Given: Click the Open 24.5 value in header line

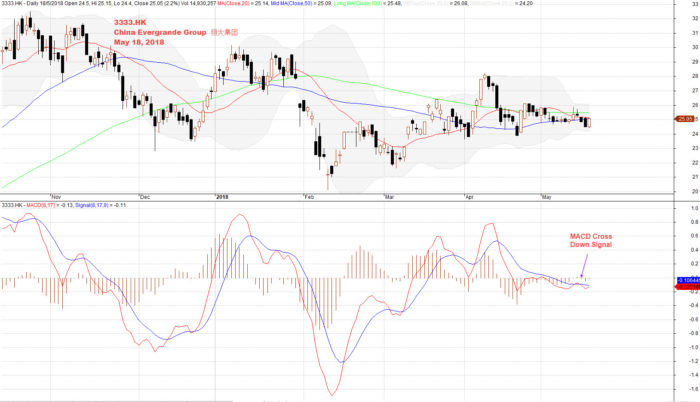Looking at the screenshot, I should 75,3.
